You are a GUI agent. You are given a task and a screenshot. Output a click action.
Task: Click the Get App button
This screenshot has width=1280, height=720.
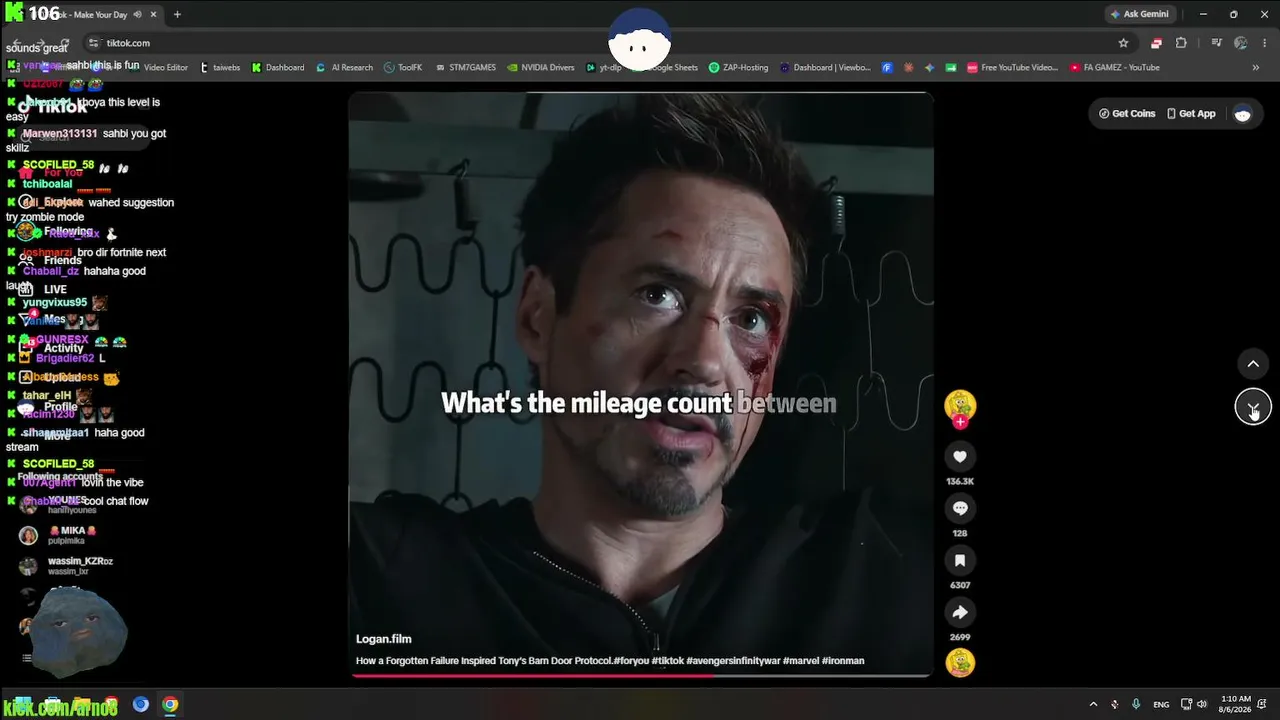(x=1191, y=114)
